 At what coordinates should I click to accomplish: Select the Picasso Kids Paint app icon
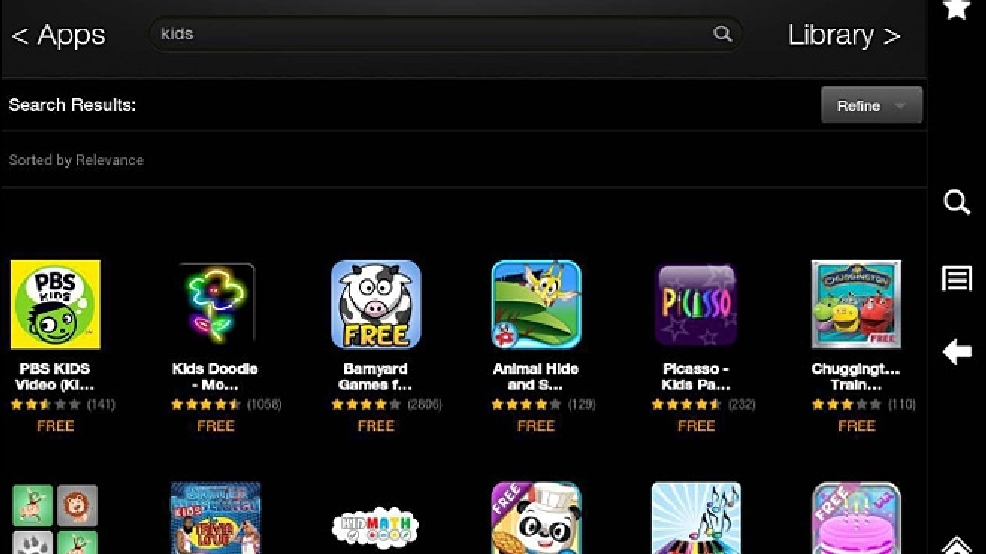pyautogui.click(x=696, y=304)
